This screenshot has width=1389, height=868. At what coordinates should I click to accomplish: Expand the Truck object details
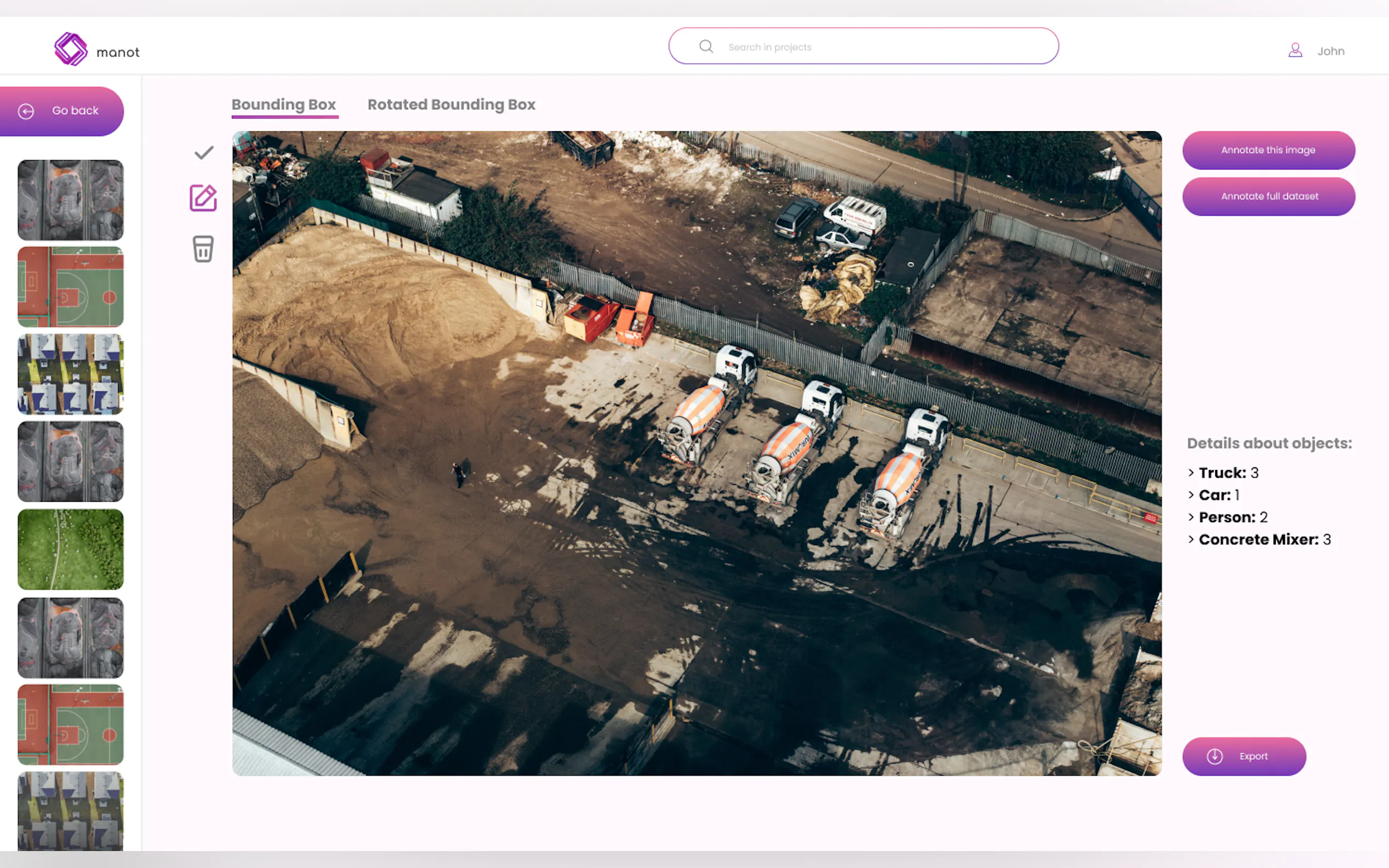tap(1191, 472)
